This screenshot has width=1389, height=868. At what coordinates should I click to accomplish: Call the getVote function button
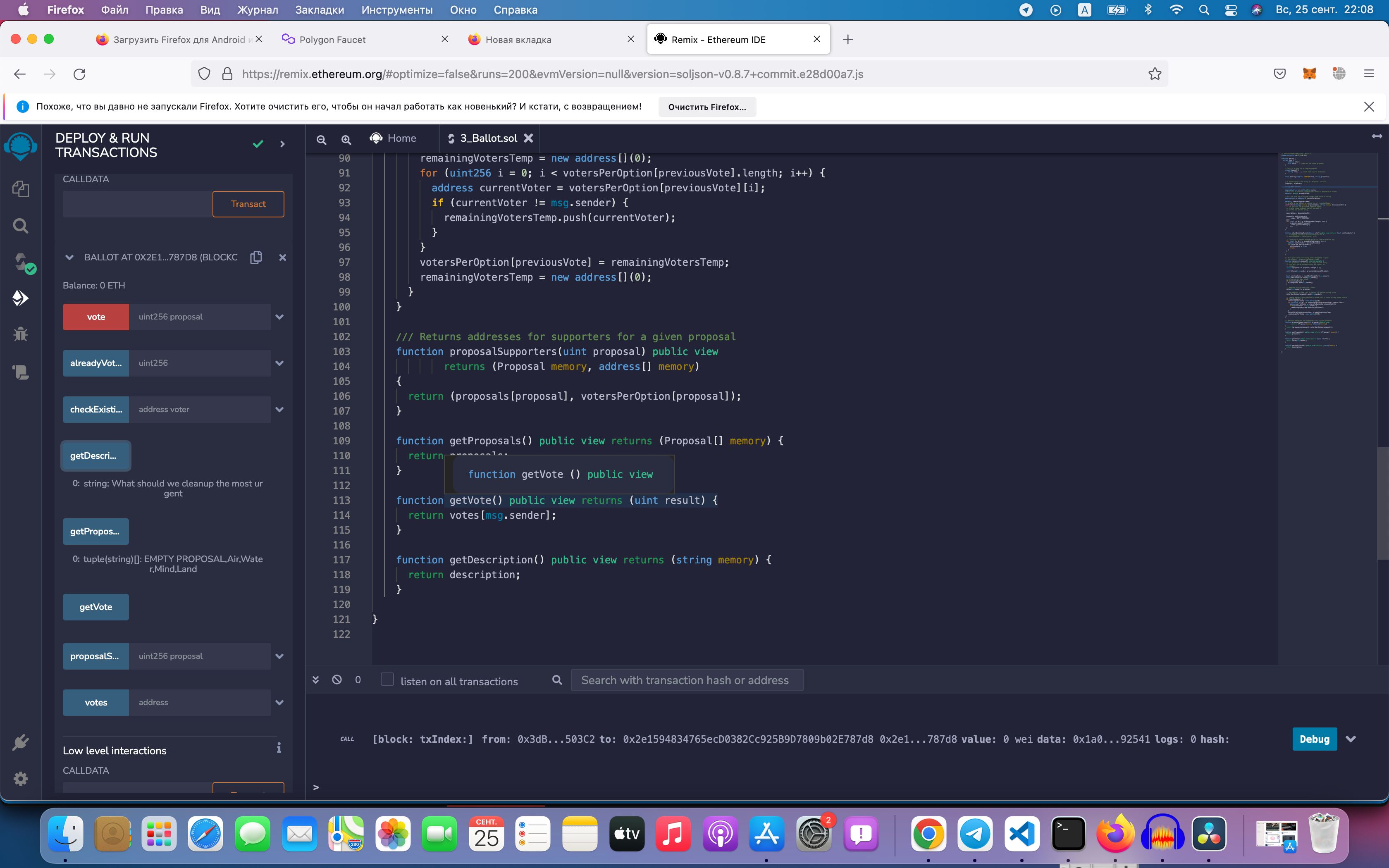96,607
